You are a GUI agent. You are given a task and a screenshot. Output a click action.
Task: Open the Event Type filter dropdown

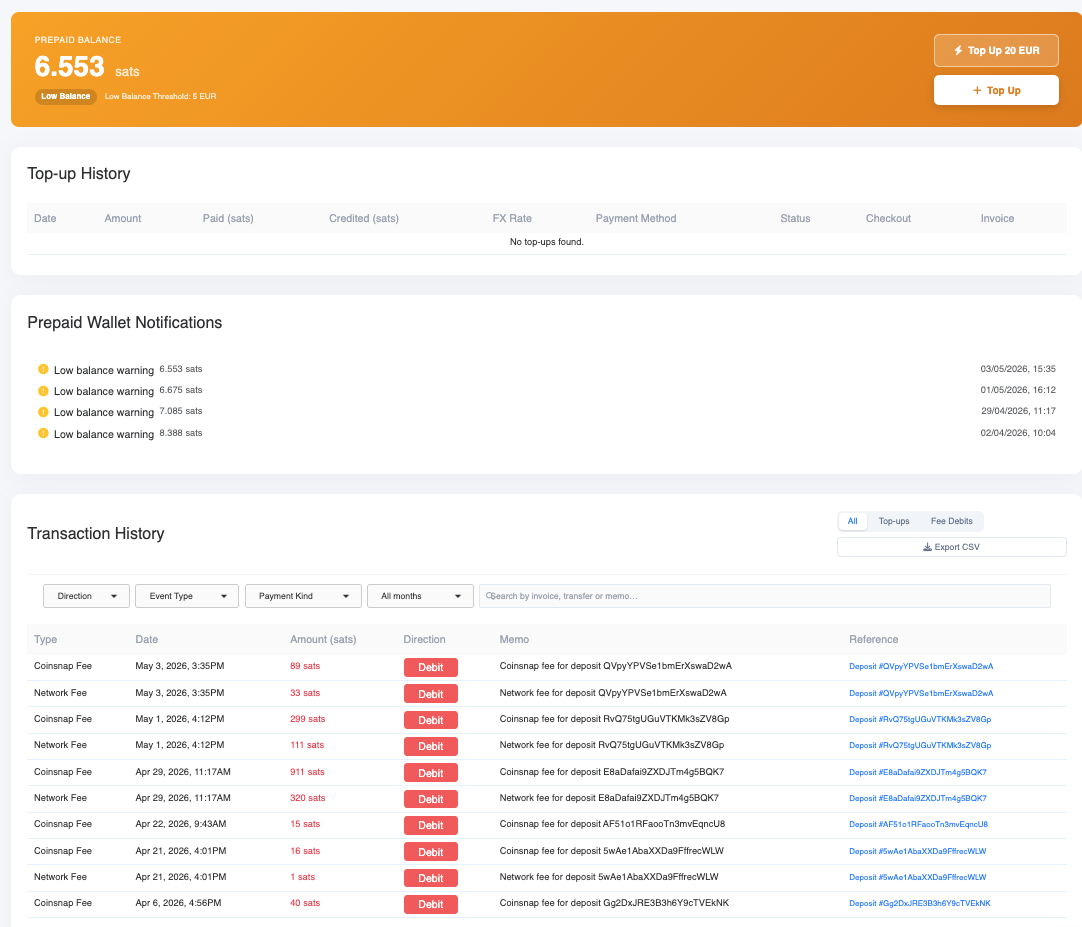(x=187, y=596)
